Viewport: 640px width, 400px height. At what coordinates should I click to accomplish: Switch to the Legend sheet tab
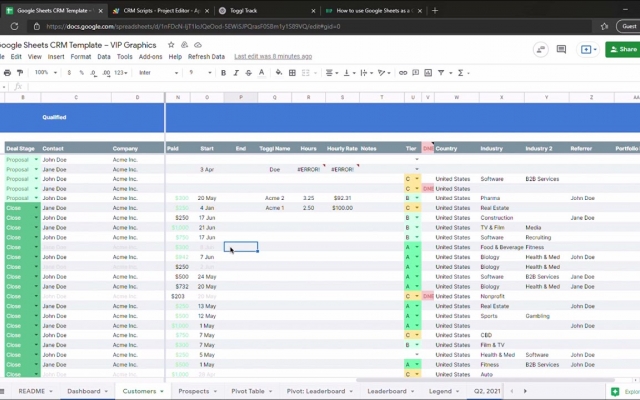(x=444, y=391)
